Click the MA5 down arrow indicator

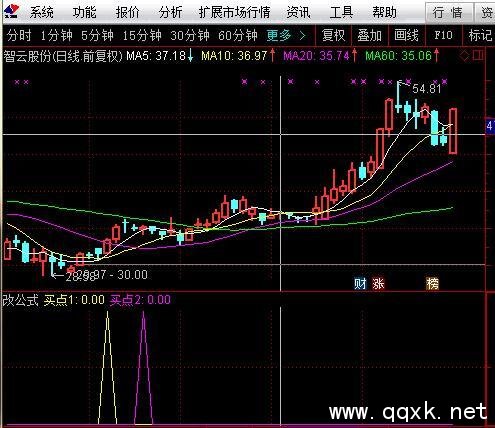190,55
